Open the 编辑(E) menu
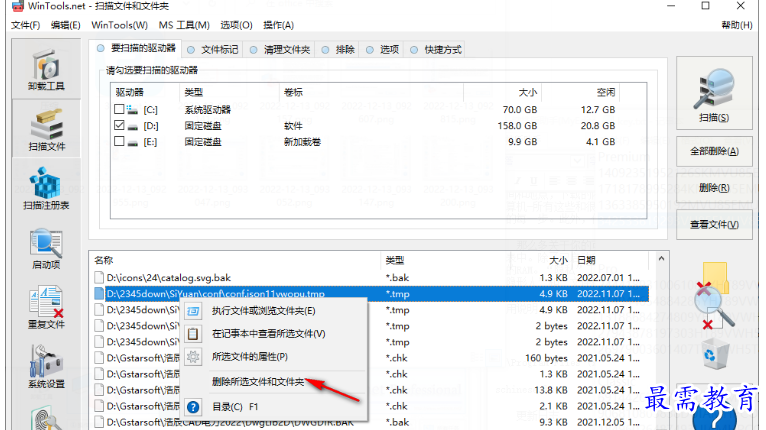766x430 pixels. click(x=65, y=25)
